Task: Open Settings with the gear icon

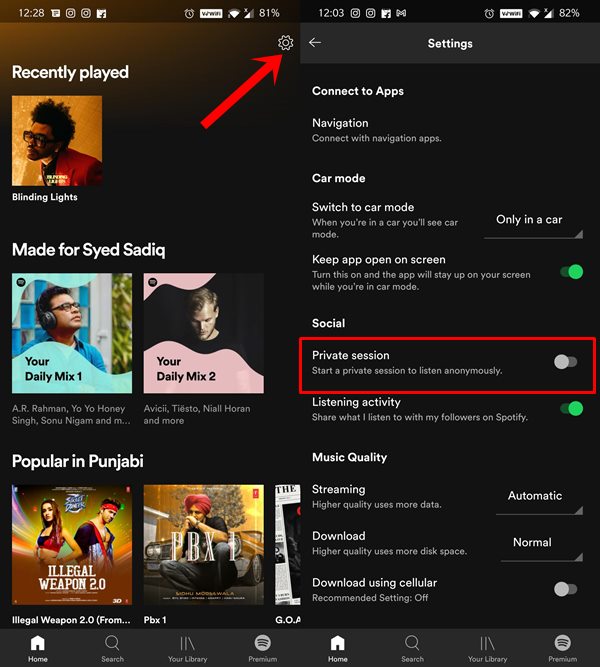Action: point(286,43)
